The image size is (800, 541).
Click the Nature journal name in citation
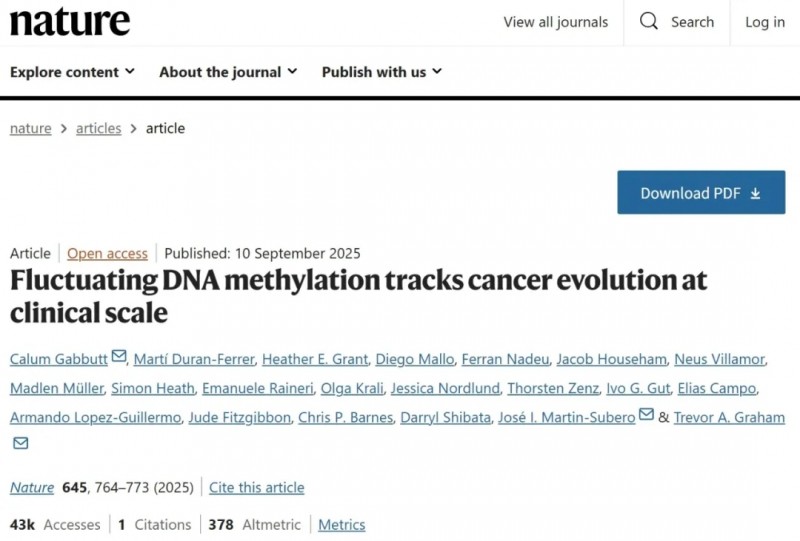coord(32,488)
